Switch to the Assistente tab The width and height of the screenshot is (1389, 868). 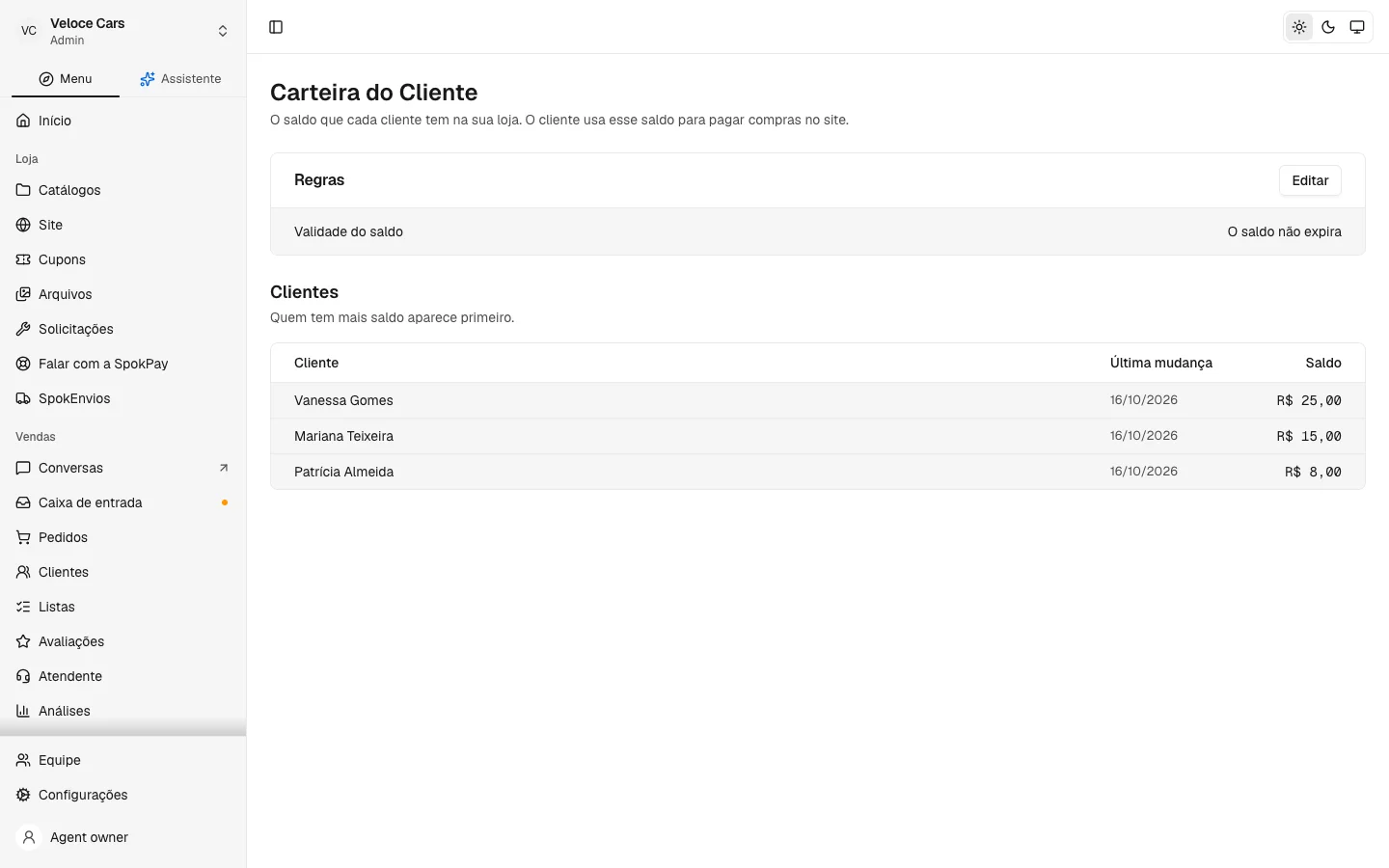tap(180, 79)
